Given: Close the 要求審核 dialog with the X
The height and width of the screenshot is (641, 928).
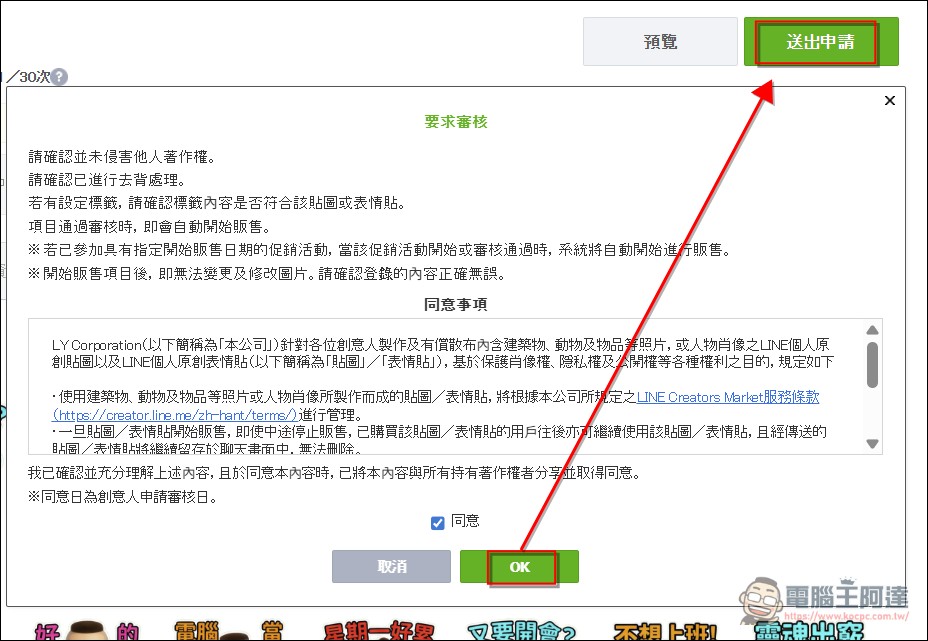Looking at the screenshot, I should (889, 100).
